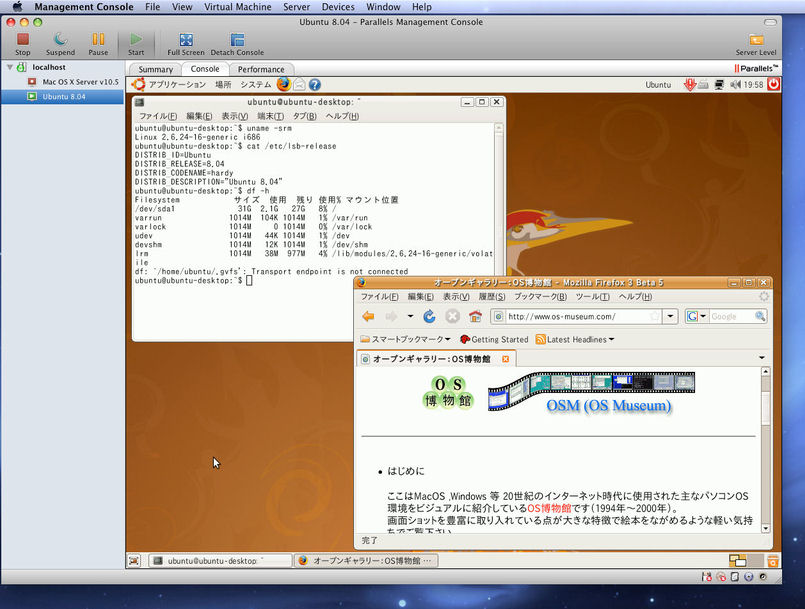Open the terminal ファイル(F) menu
Image resolution: width=805 pixels, height=609 pixels.
pyautogui.click(x=158, y=116)
